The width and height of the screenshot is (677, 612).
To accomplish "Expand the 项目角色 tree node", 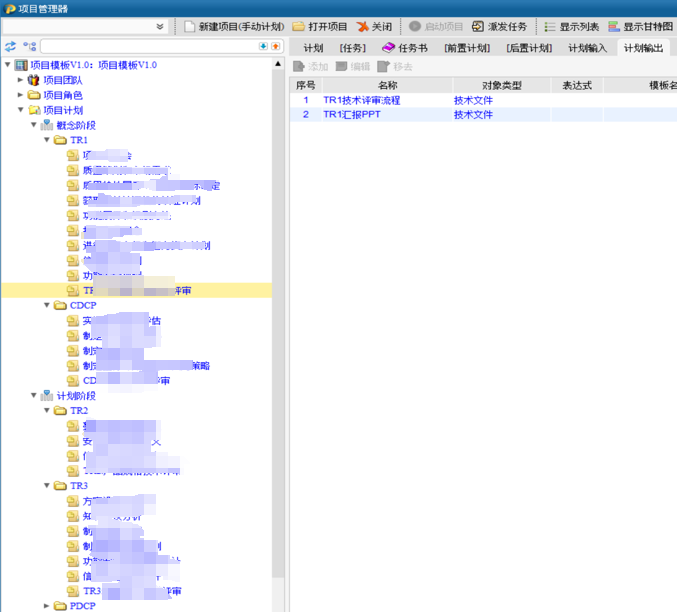I will point(20,95).
